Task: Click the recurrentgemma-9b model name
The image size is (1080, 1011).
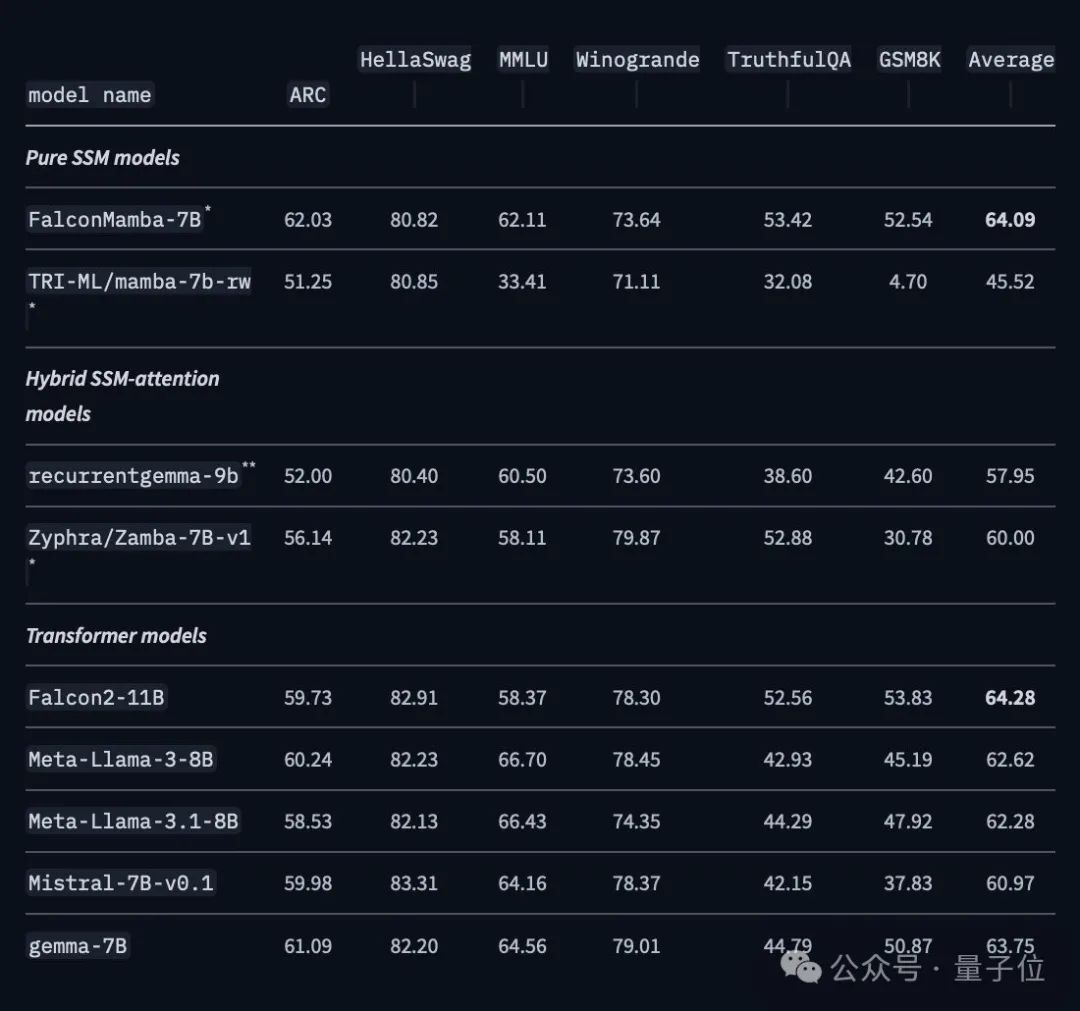Action: [134, 476]
